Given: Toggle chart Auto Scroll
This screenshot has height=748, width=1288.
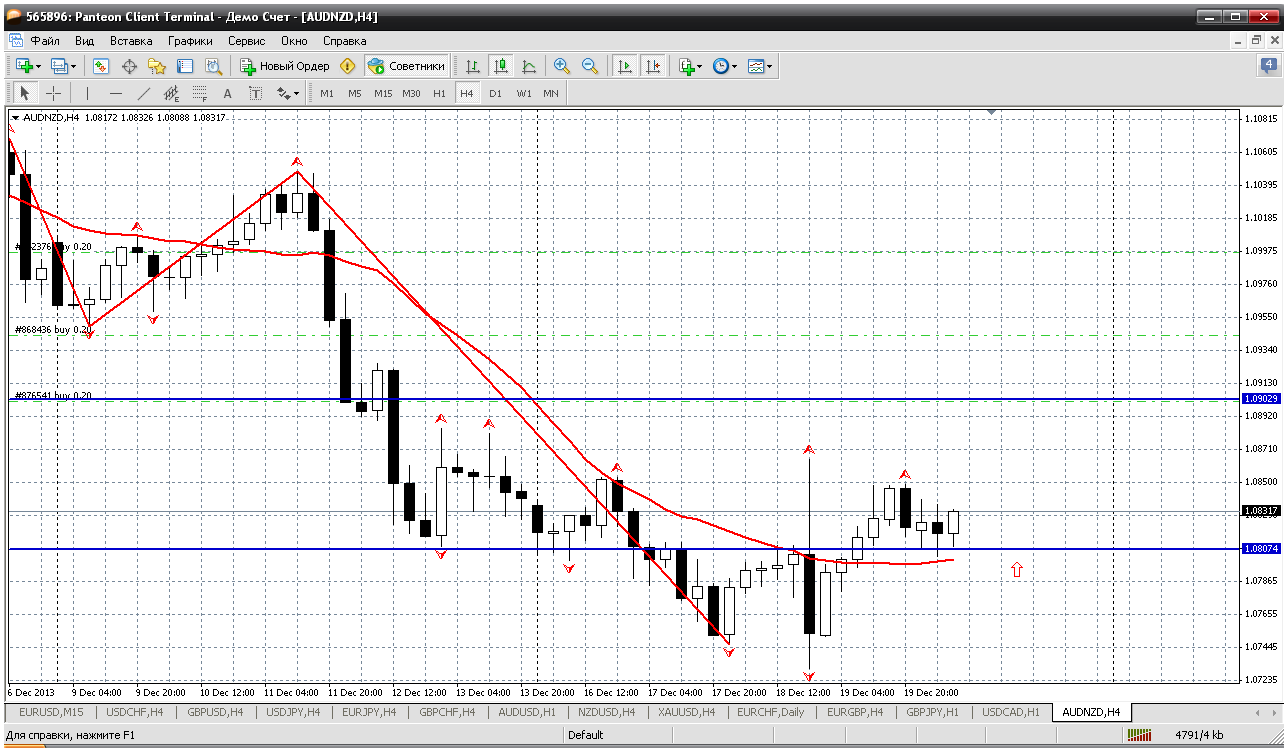Looking at the screenshot, I should point(625,66).
